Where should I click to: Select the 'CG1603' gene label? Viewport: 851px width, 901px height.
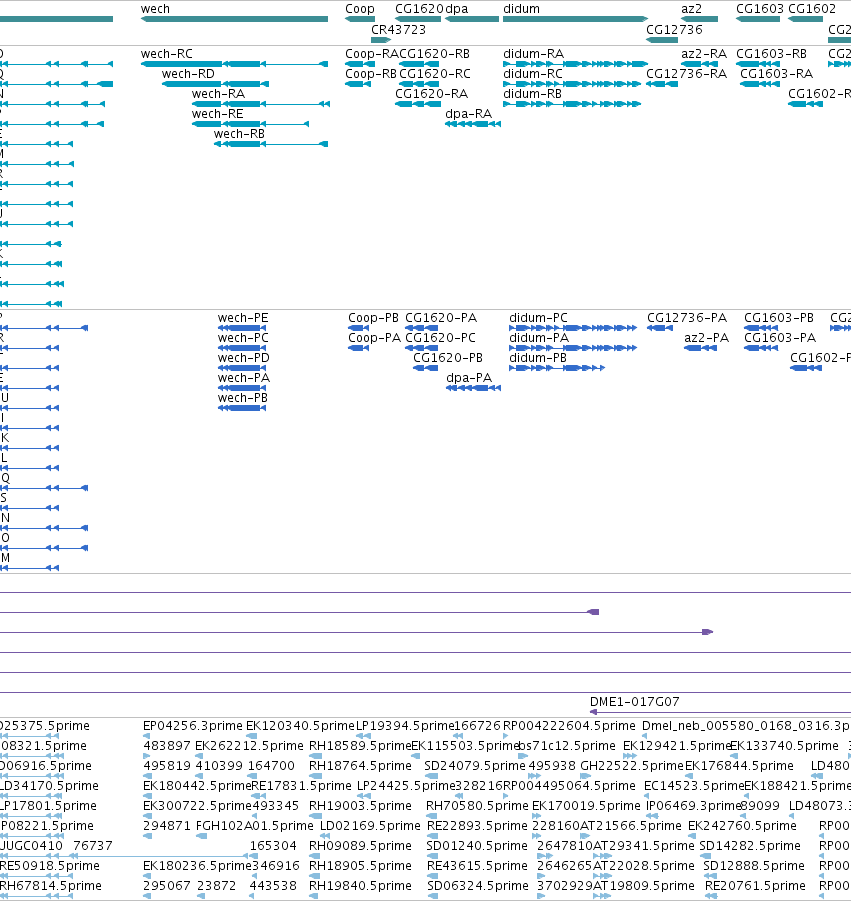[760, 9]
